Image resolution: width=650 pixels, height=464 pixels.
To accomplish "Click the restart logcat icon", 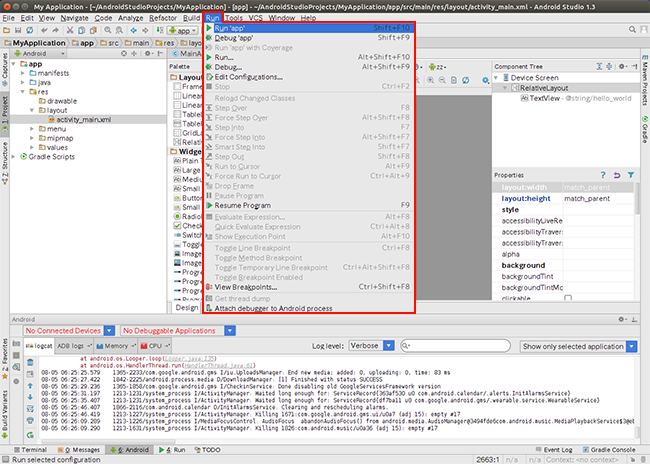I will pyautogui.click(x=30, y=435).
